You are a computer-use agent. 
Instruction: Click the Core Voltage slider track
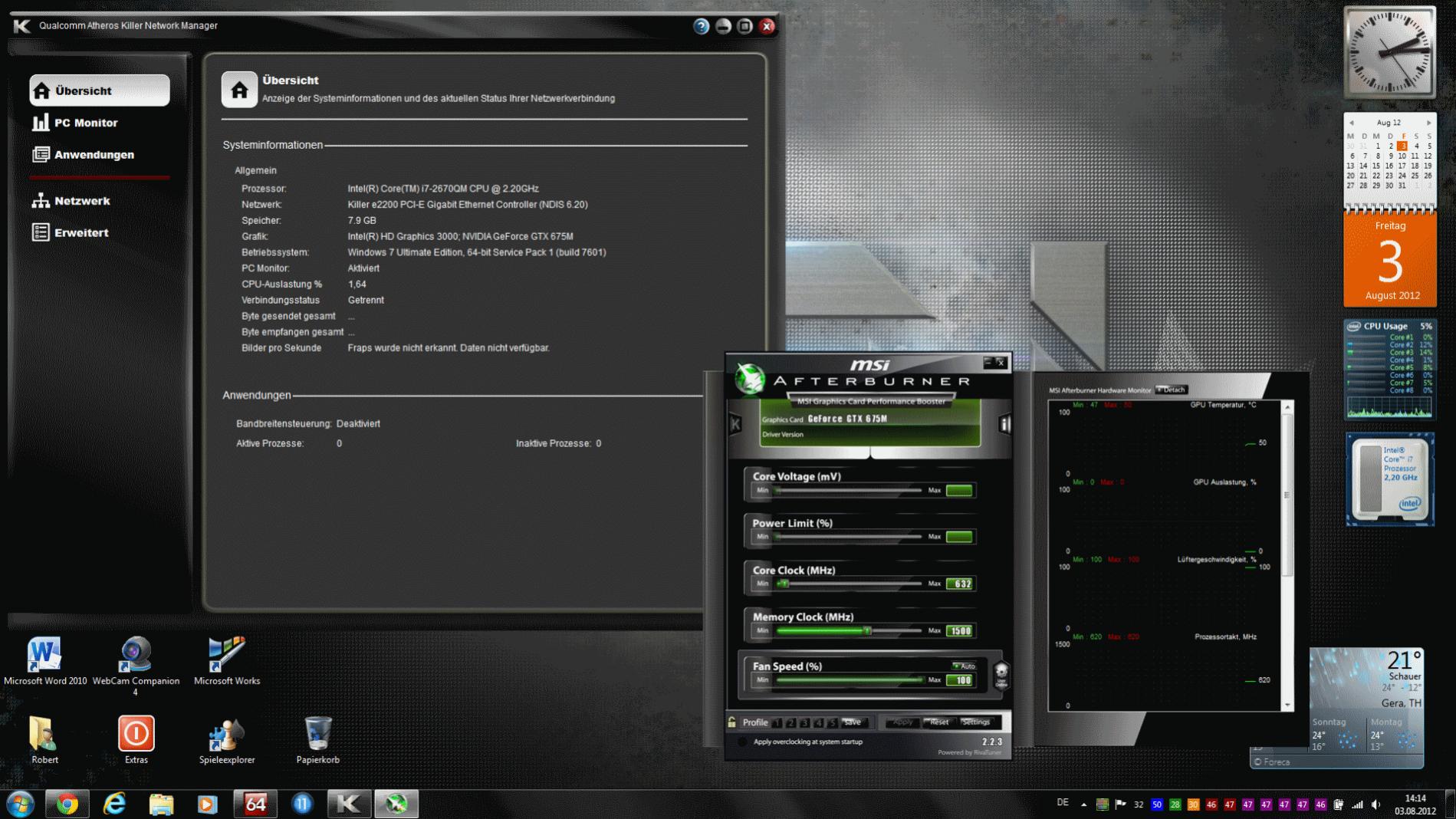849,490
